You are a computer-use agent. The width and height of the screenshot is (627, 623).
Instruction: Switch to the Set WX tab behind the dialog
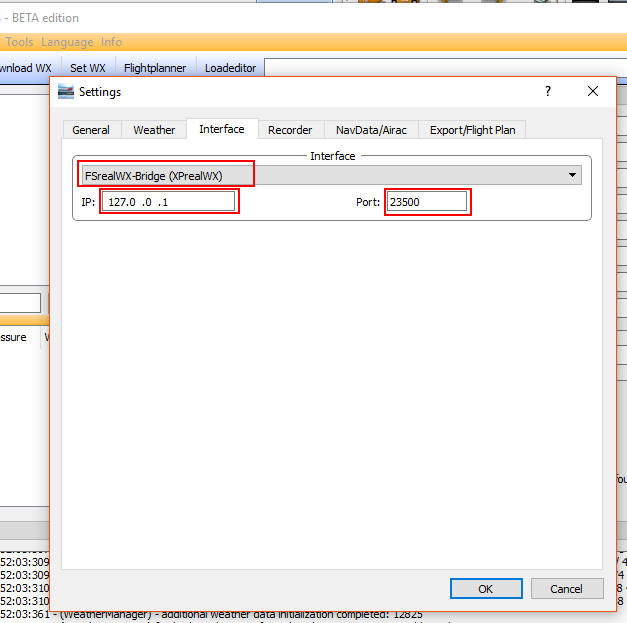[x=88, y=68]
